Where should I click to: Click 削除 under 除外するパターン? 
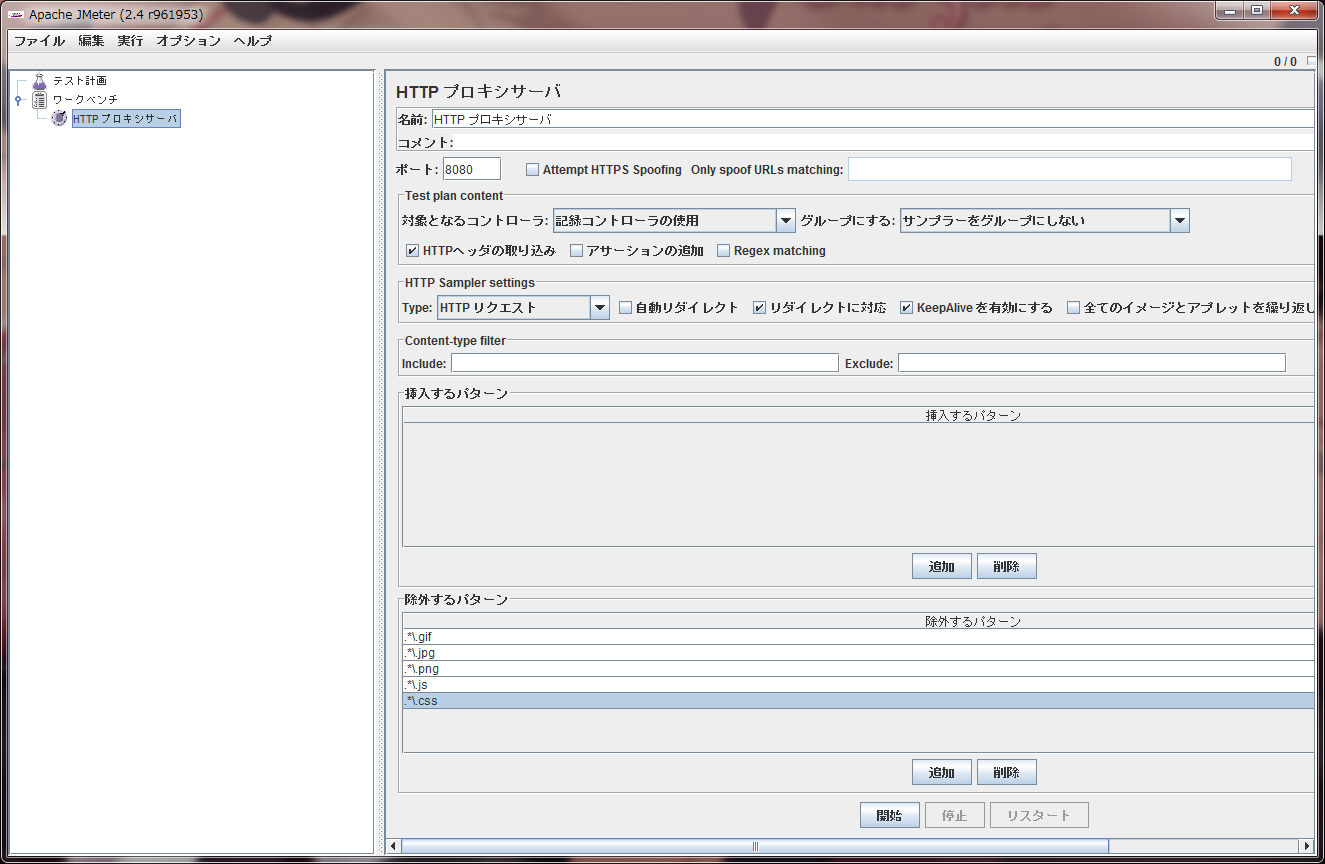(1007, 773)
